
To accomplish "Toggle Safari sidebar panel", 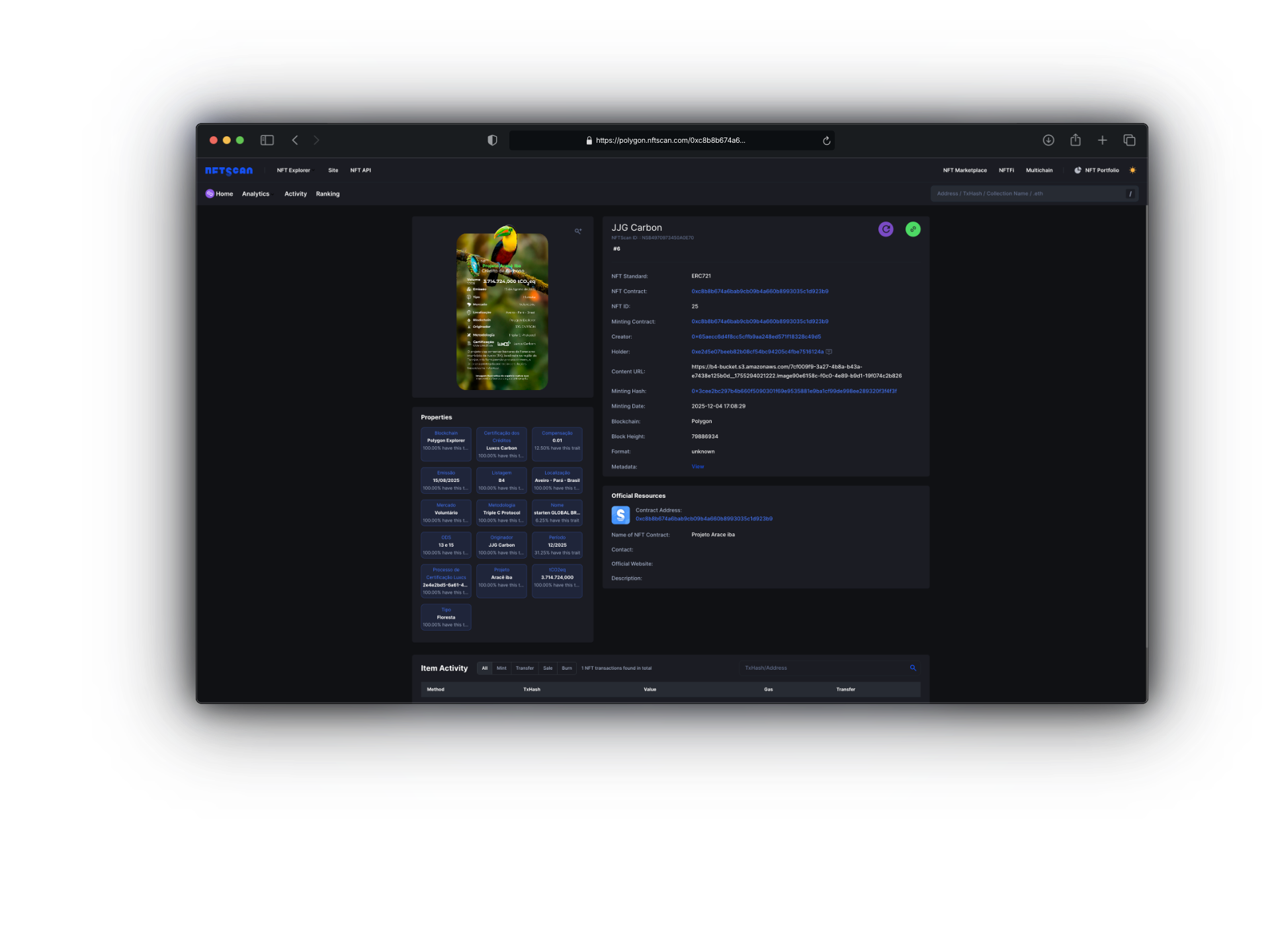I will [267, 140].
